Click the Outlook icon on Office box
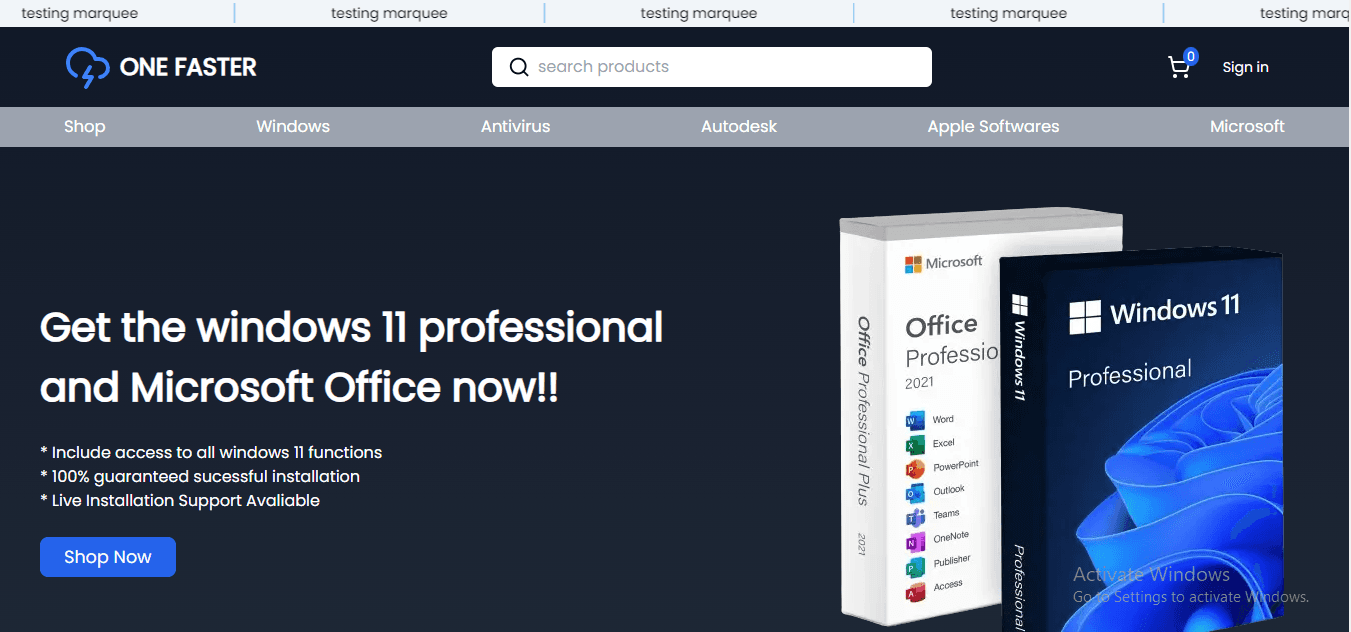 [914, 493]
